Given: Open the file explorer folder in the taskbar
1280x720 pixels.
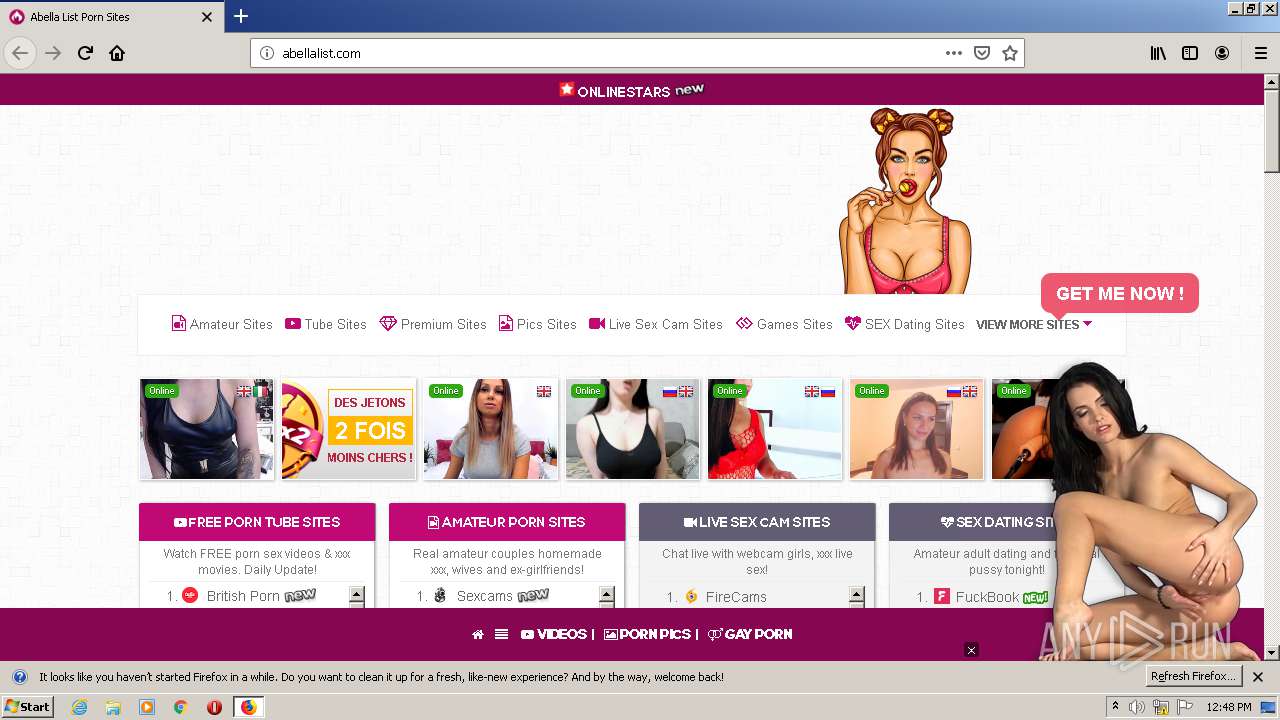Looking at the screenshot, I should (113, 707).
